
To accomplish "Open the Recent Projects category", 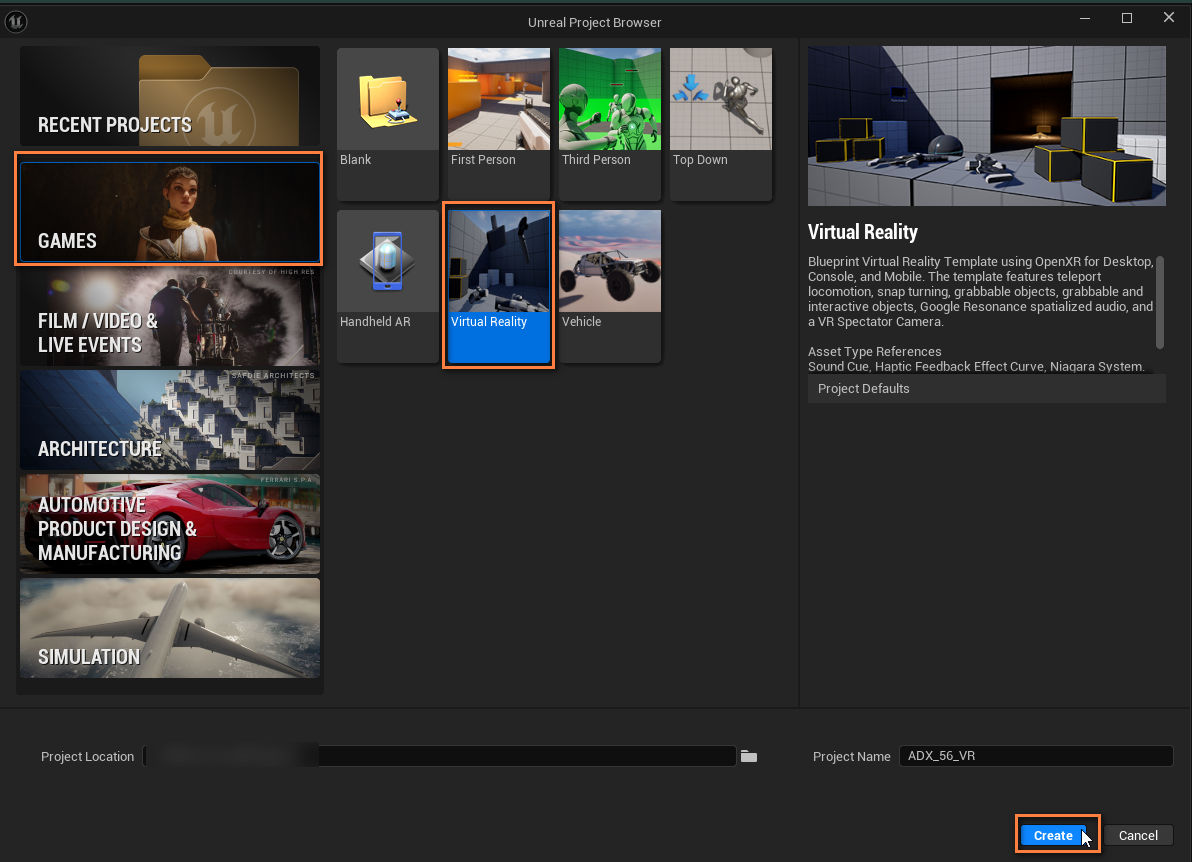I will pos(170,96).
